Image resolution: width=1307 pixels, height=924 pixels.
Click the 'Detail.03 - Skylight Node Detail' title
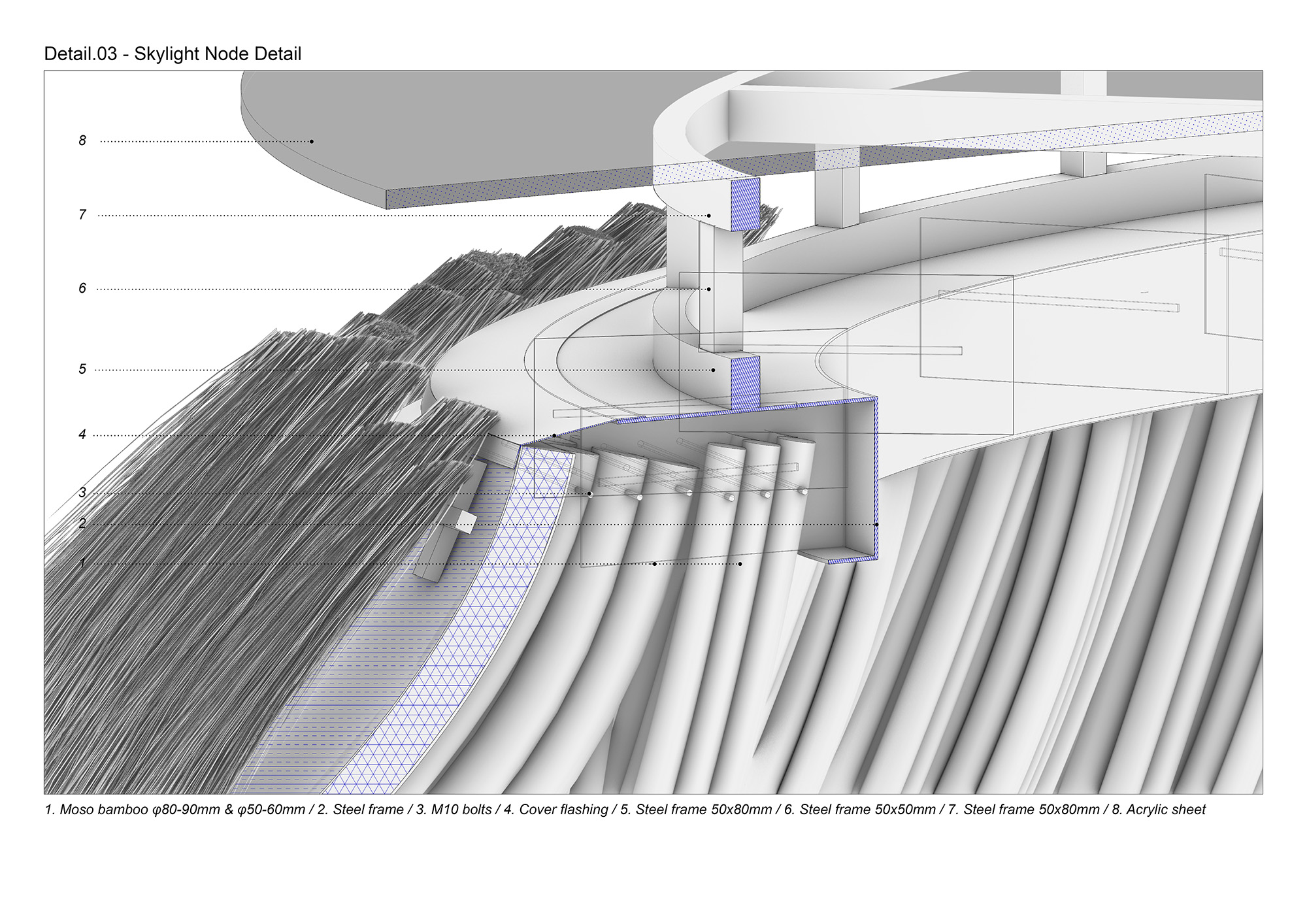point(173,54)
